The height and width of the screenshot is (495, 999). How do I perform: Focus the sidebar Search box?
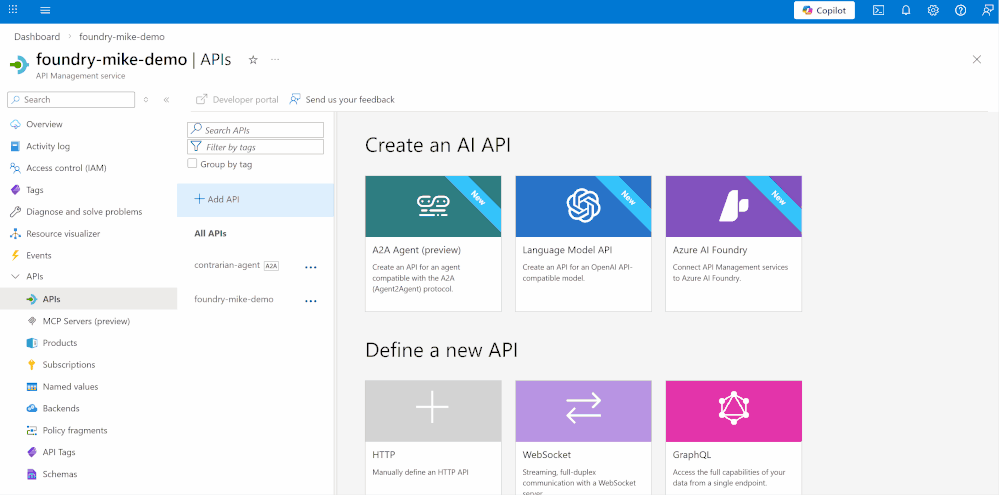[71, 99]
